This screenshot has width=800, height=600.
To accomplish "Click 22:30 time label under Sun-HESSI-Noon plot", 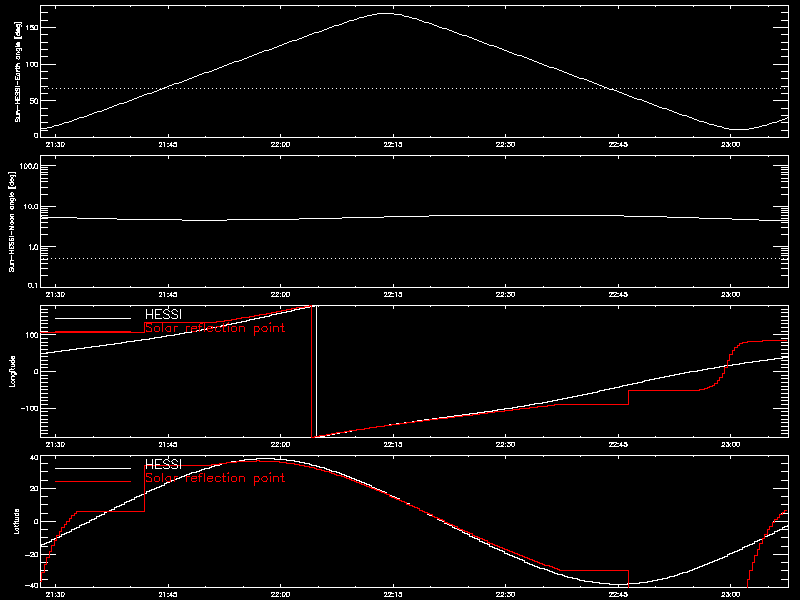I will coord(506,294).
